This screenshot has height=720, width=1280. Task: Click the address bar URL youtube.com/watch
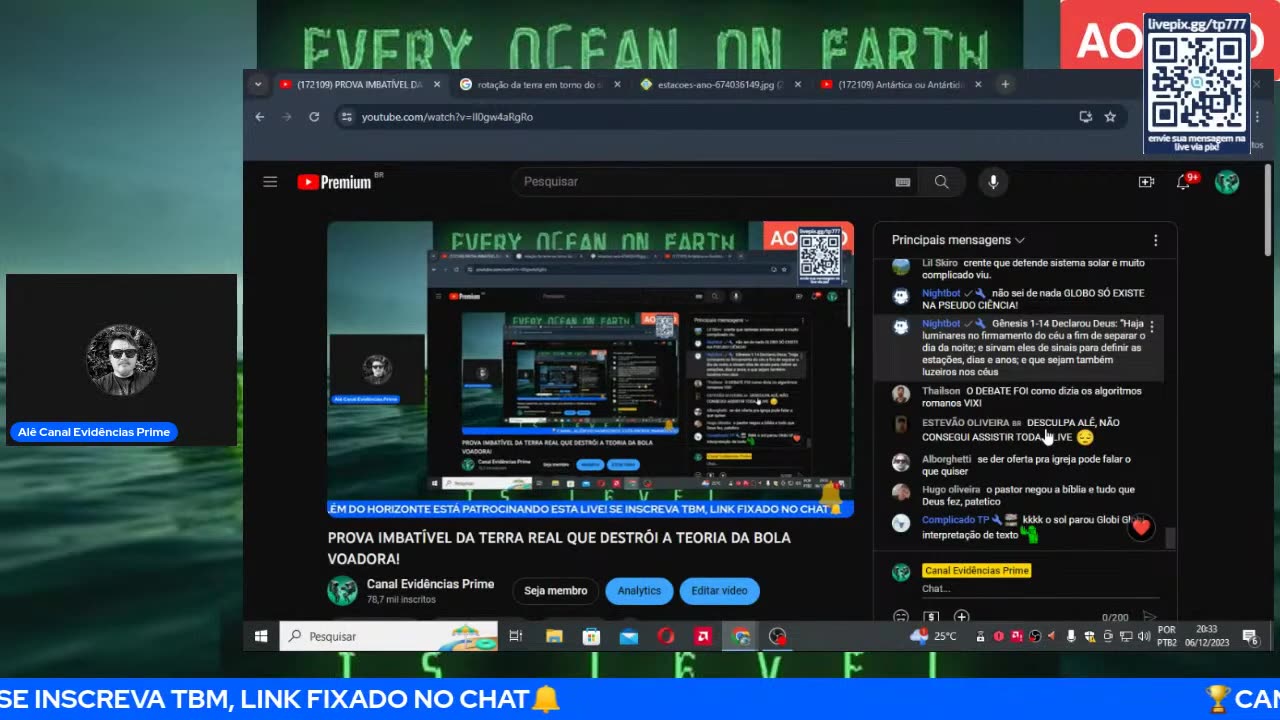(446, 117)
